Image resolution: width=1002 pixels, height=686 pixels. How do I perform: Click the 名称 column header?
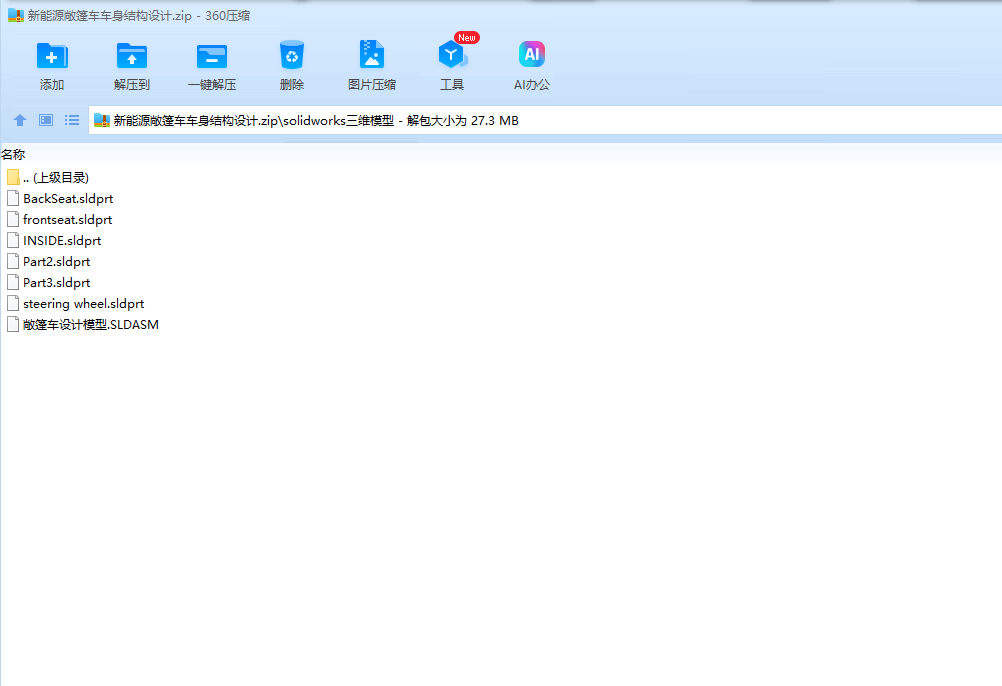(13, 155)
